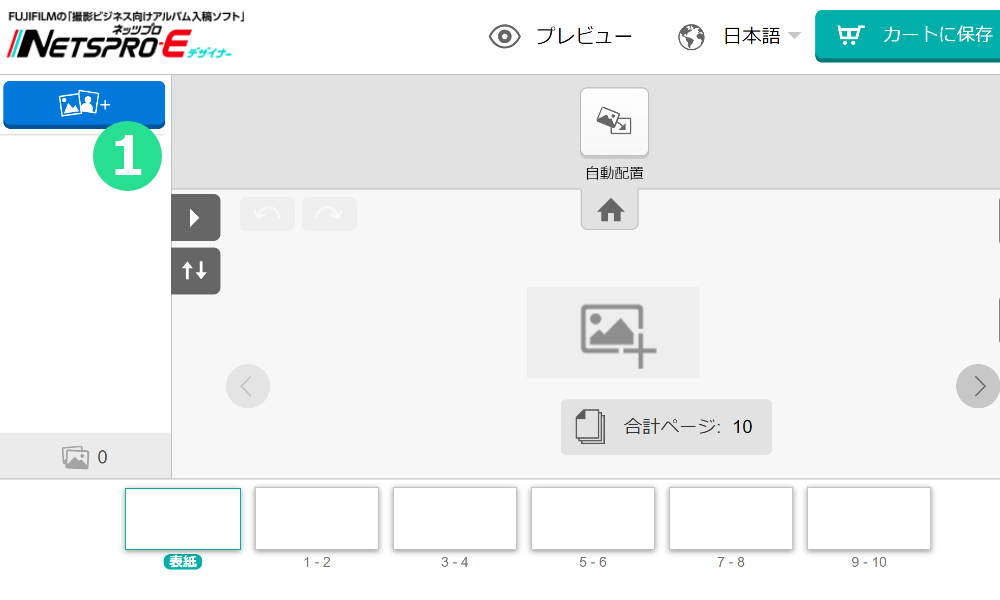Click the add image placeholder in canvas
1000x600 pixels.
coord(613,333)
